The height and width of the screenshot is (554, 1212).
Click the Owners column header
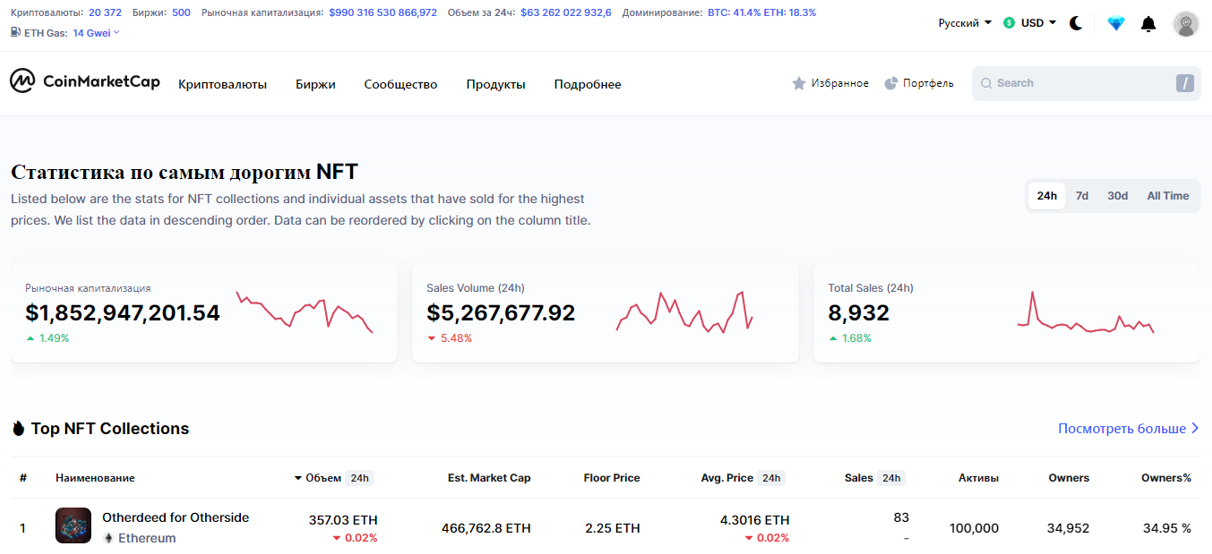coord(1069,478)
